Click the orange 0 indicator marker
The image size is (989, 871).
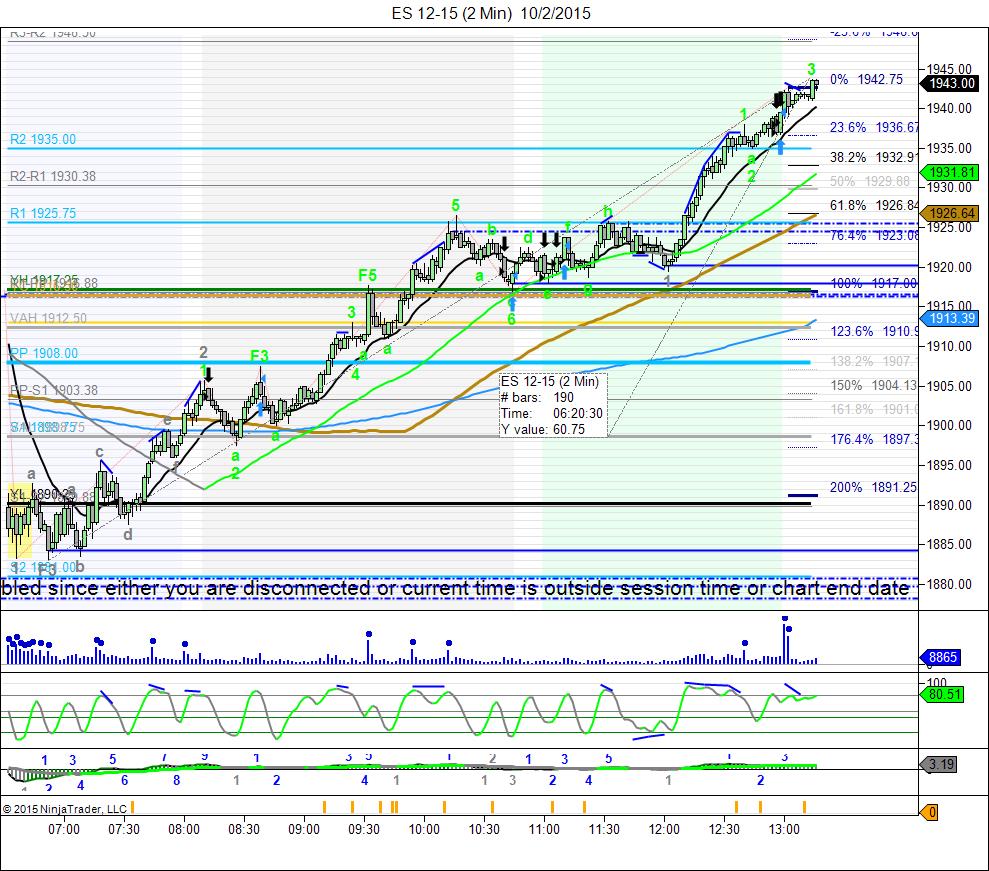tap(931, 812)
